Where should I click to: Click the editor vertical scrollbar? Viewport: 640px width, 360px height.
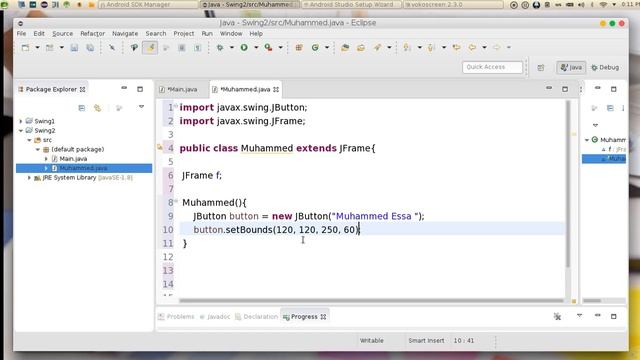[568, 184]
